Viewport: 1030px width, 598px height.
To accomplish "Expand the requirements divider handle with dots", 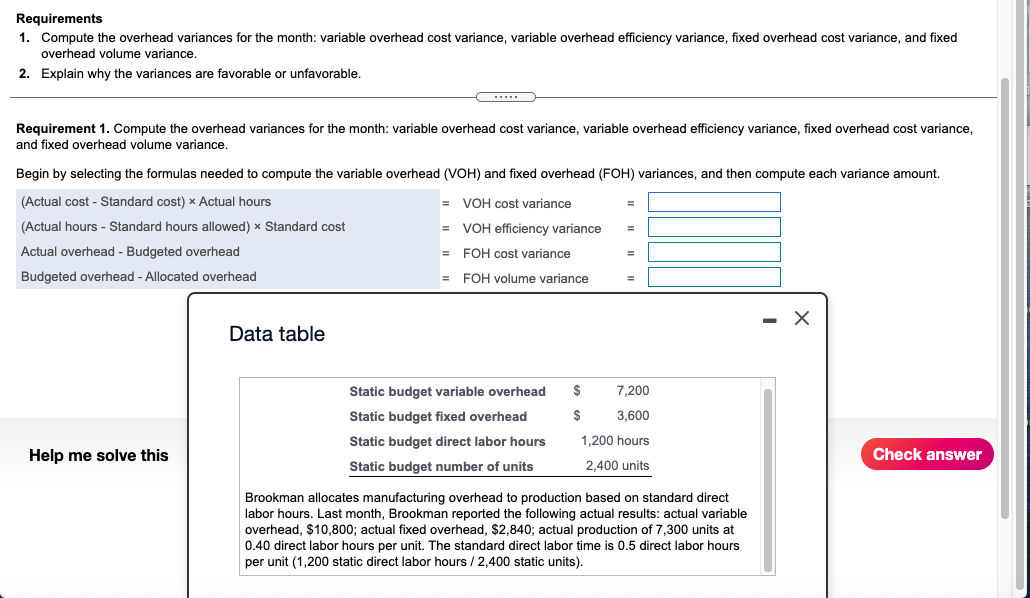I will (506, 97).
